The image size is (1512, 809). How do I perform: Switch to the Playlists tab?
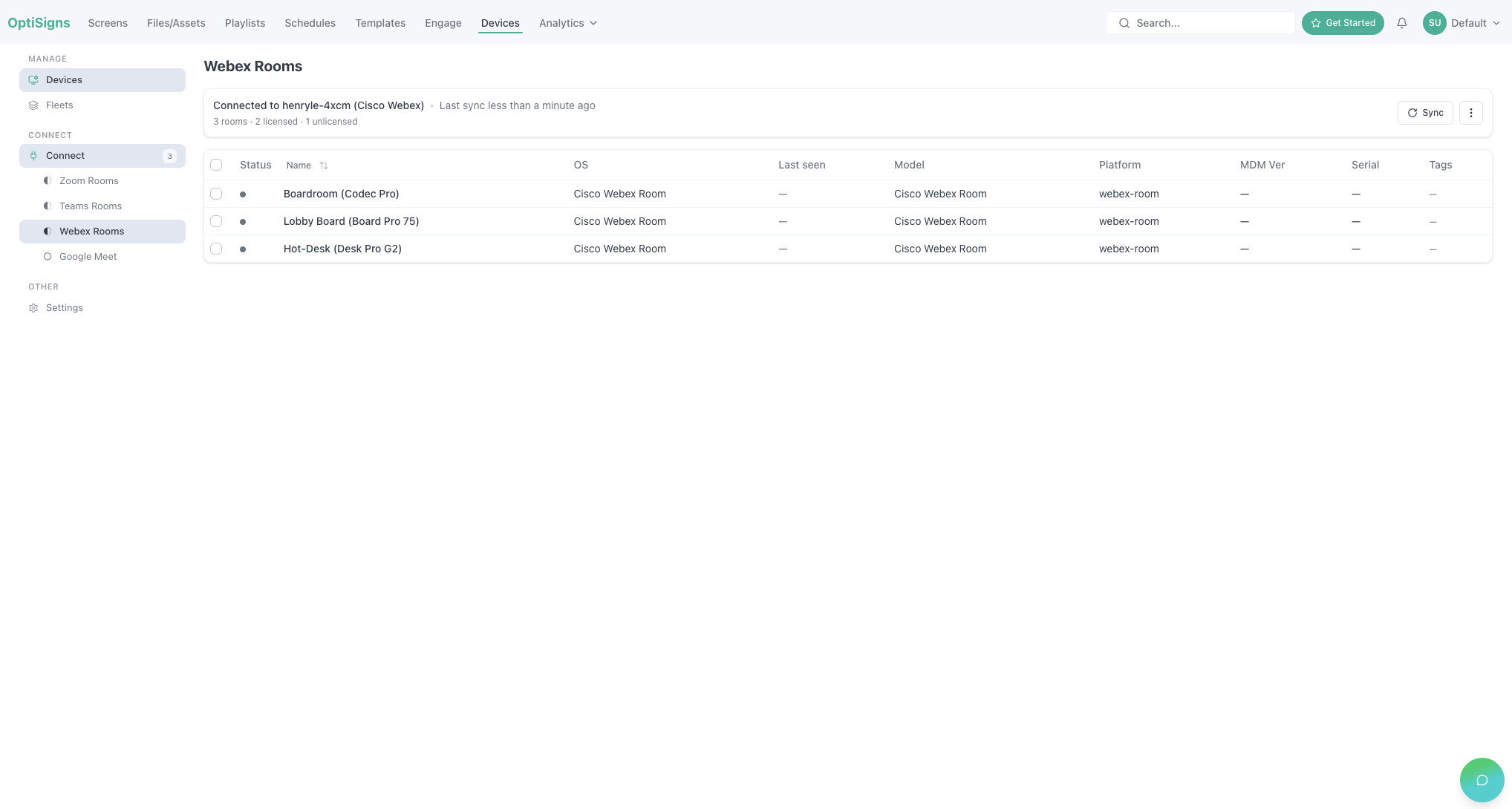(x=245, y=23)
